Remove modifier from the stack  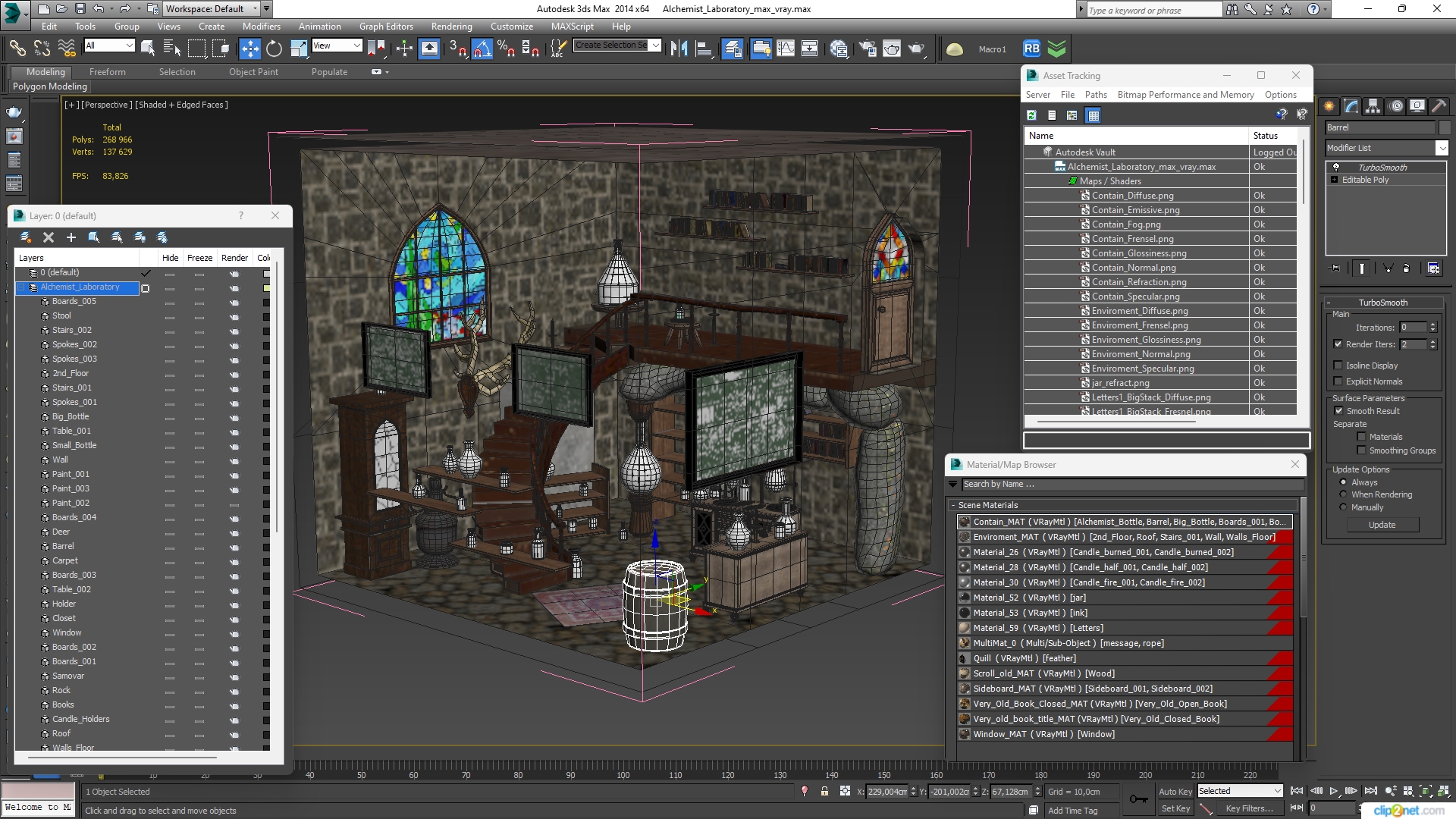(1406, 268)
